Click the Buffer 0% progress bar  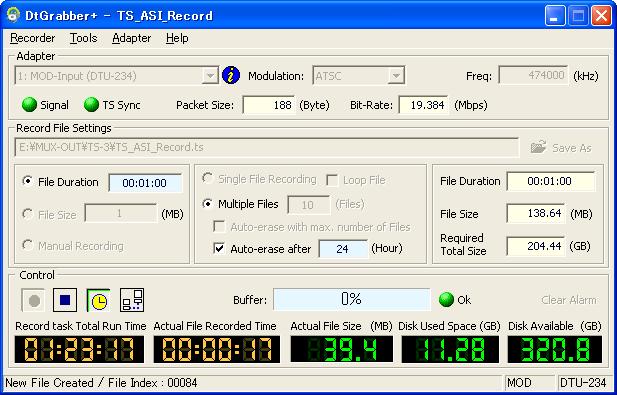[x=352, y=299]
